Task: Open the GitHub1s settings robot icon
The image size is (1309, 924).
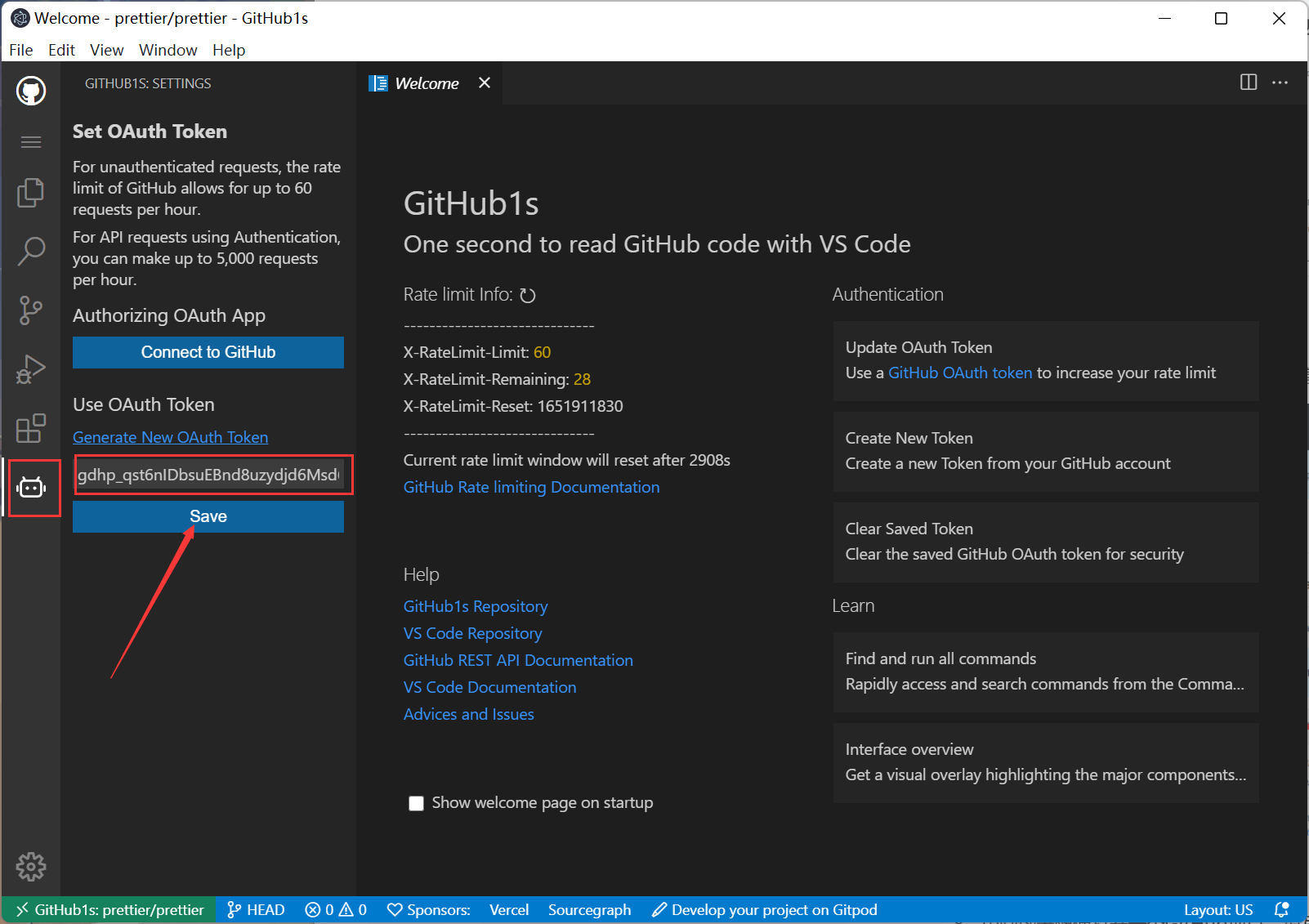Action: 31,488
